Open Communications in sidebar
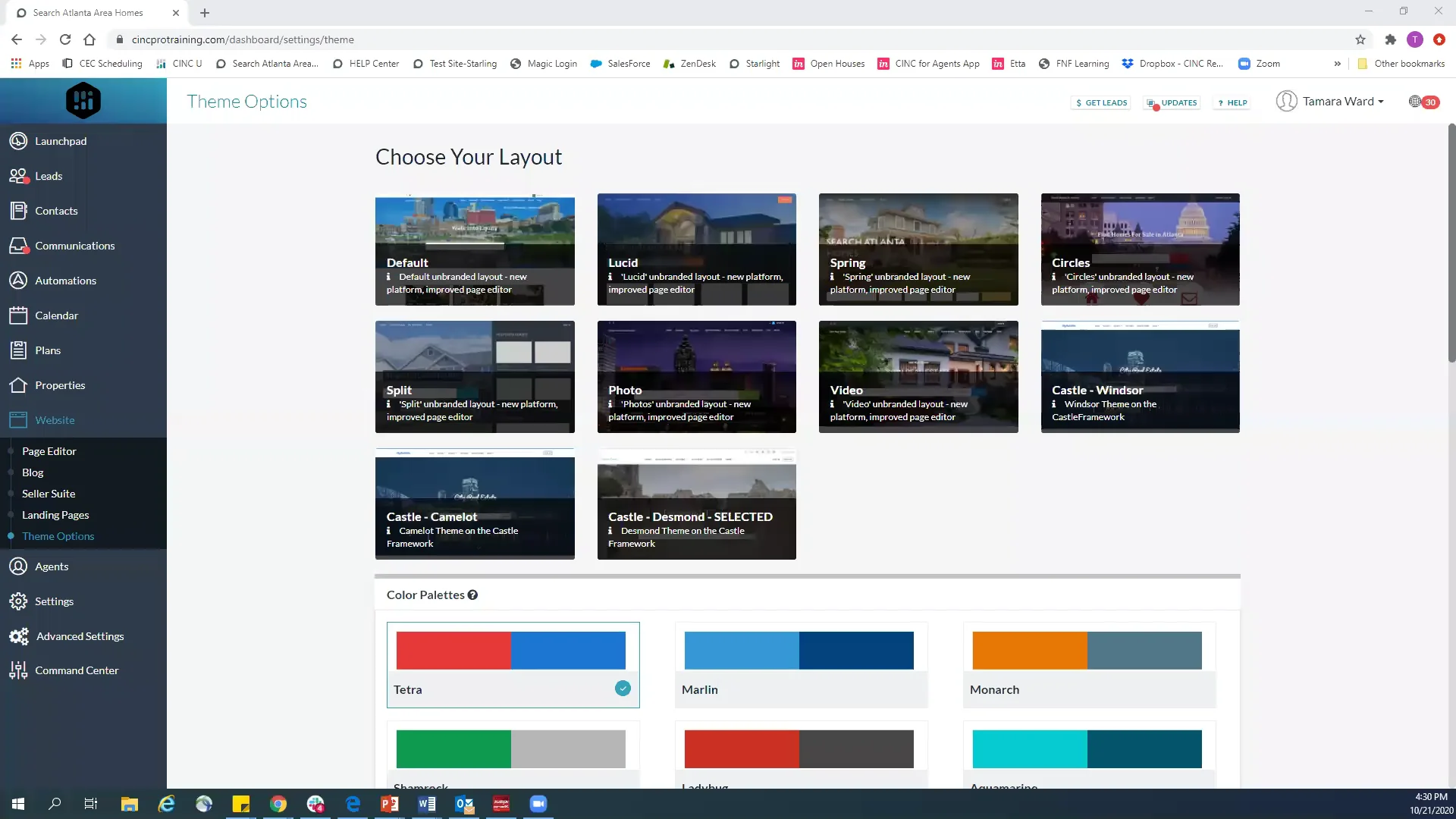This screenshot has width=1456, height=819. click(x=74, y=246)
